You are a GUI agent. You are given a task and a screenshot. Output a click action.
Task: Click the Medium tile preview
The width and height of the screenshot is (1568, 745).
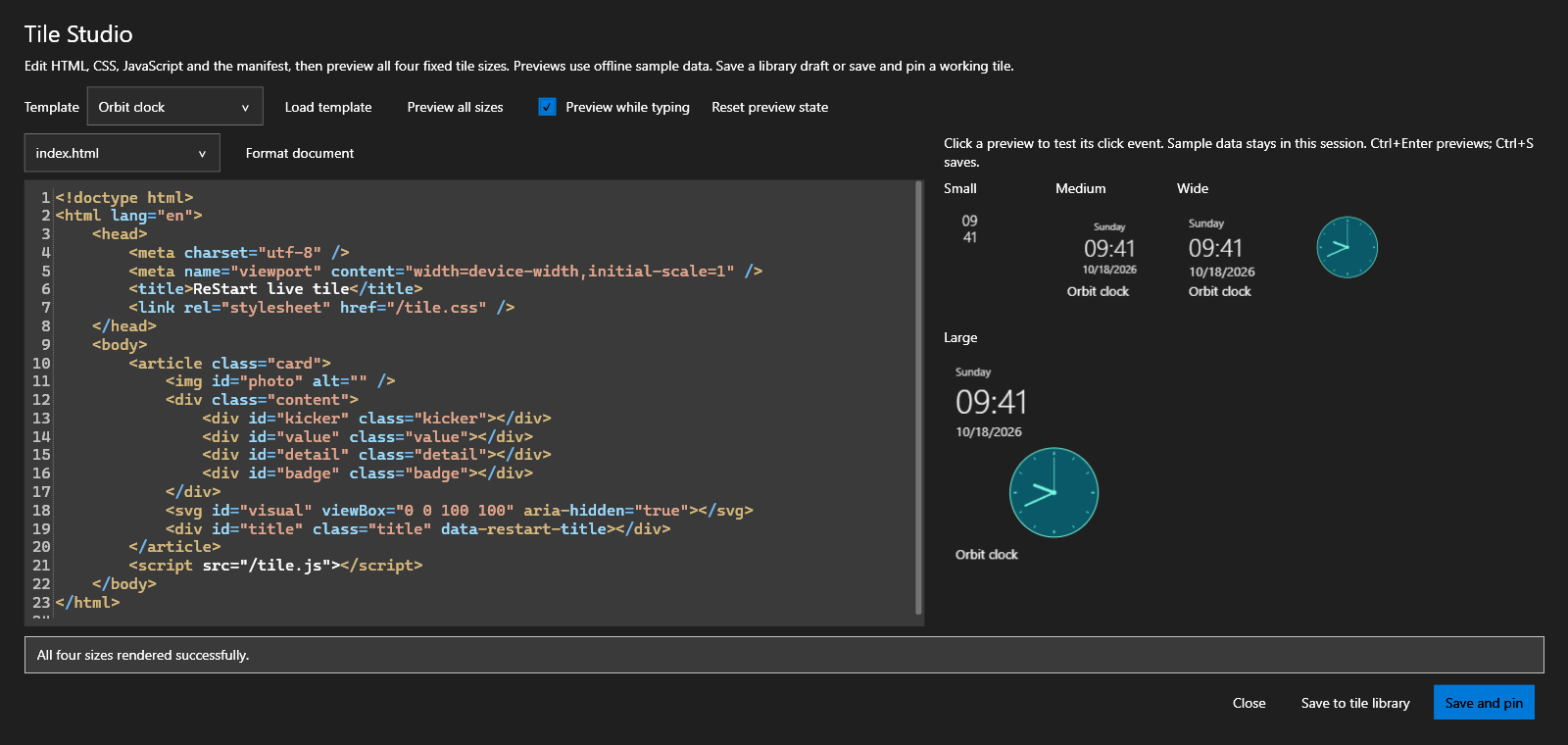pyautogui.click(x=1109, y=258)
